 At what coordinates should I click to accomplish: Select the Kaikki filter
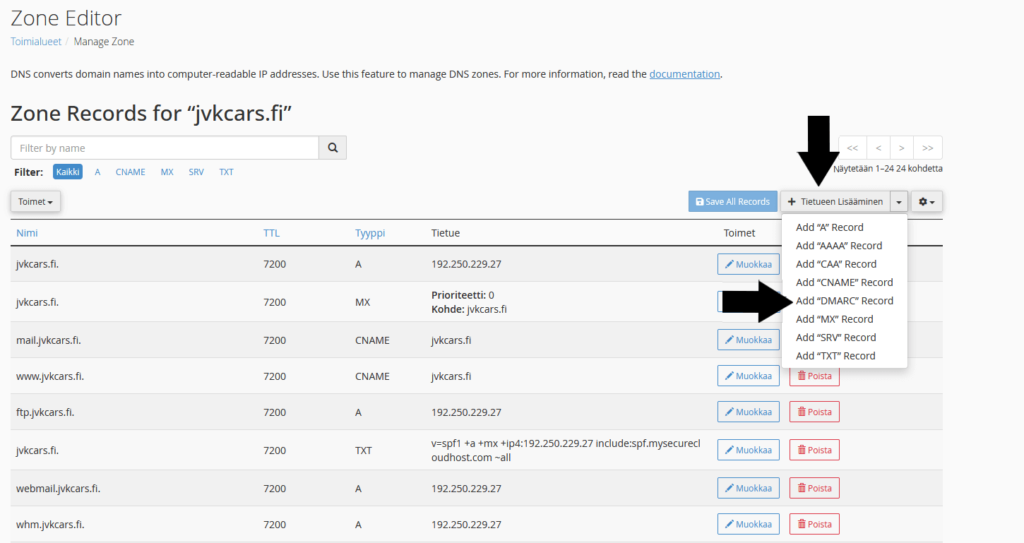pos(67,172)
